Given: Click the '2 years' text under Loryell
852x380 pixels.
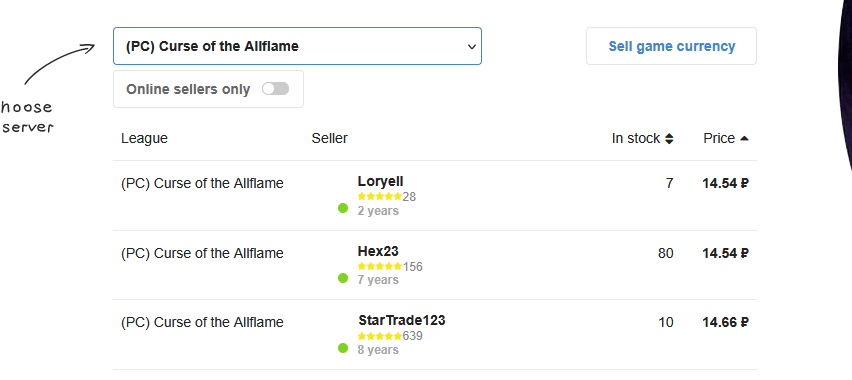Looking at the screenshot, I should coord(378,211).
